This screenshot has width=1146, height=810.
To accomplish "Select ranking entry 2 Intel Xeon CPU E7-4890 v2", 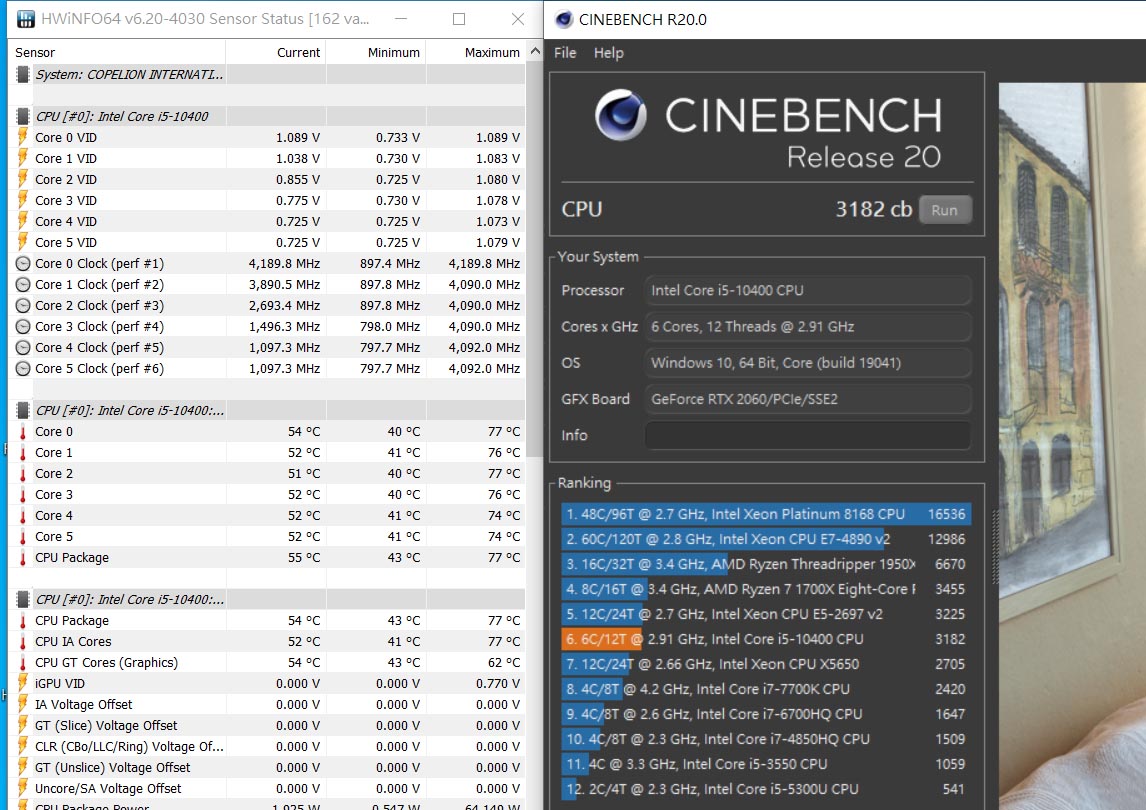I will click(766, 539).
